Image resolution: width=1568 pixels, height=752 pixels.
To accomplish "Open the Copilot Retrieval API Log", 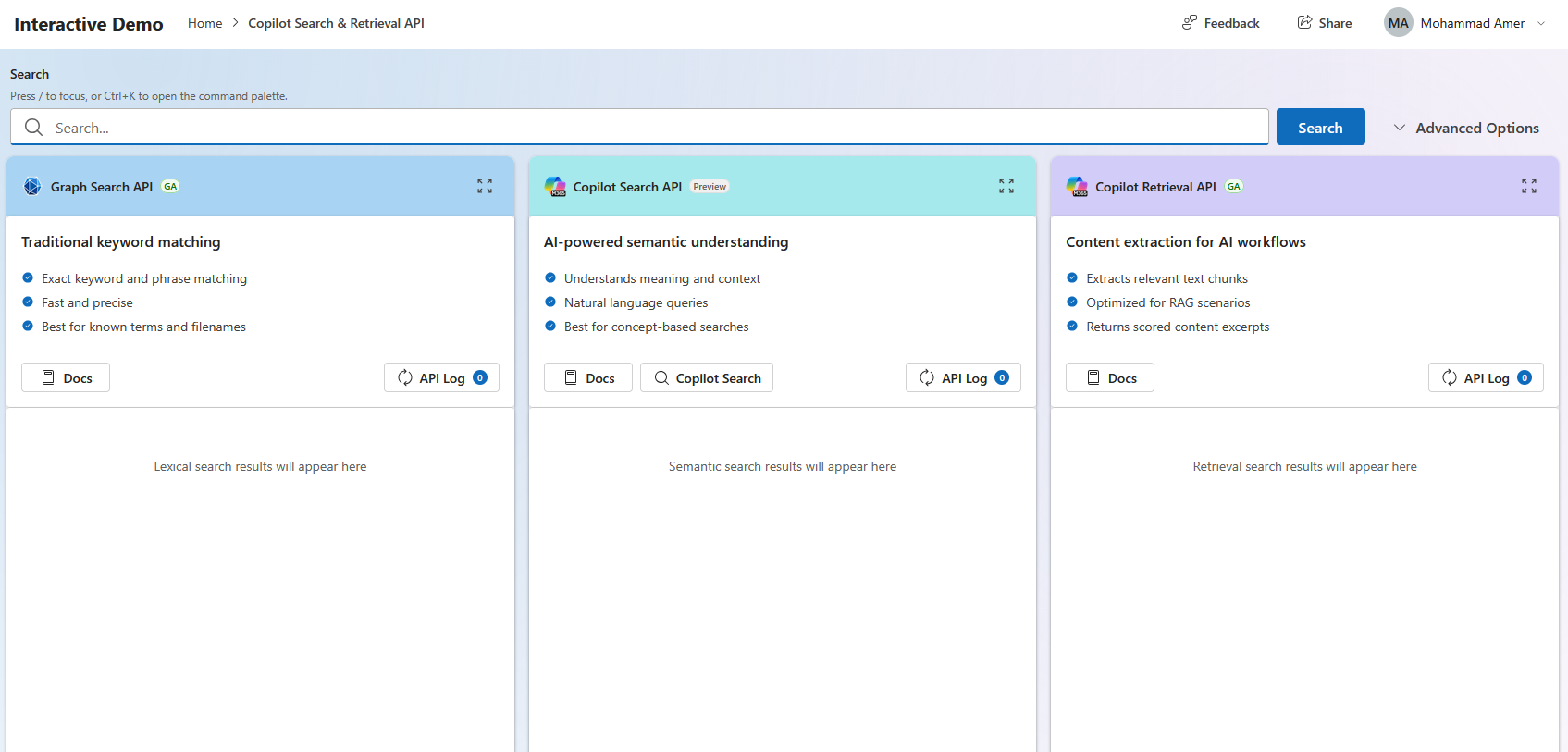I will [1486, 377].
